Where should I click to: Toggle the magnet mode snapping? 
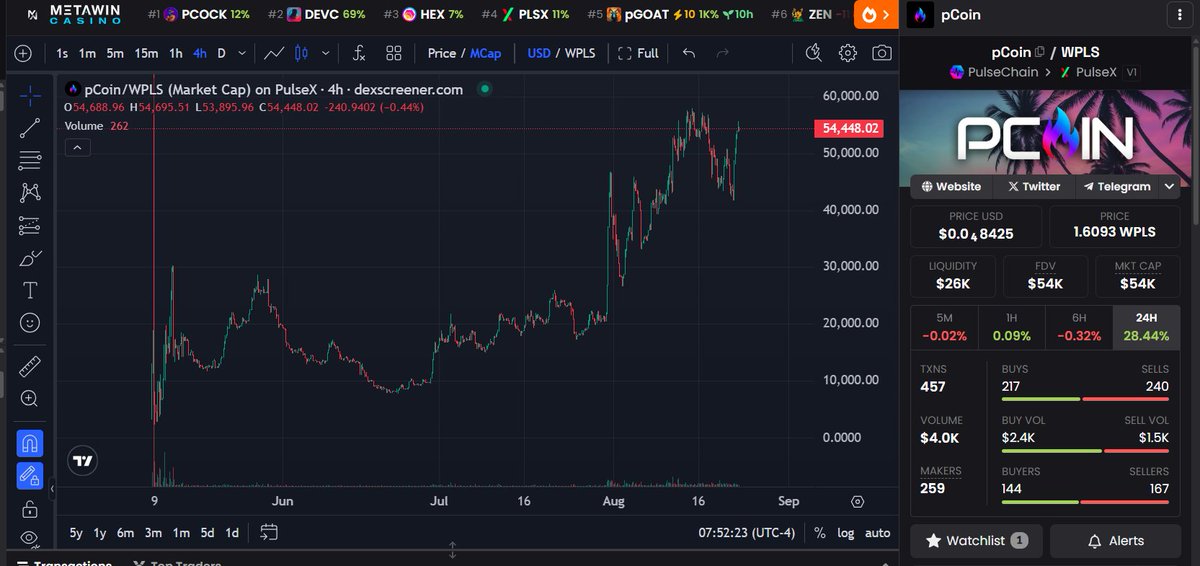[30, 442]
